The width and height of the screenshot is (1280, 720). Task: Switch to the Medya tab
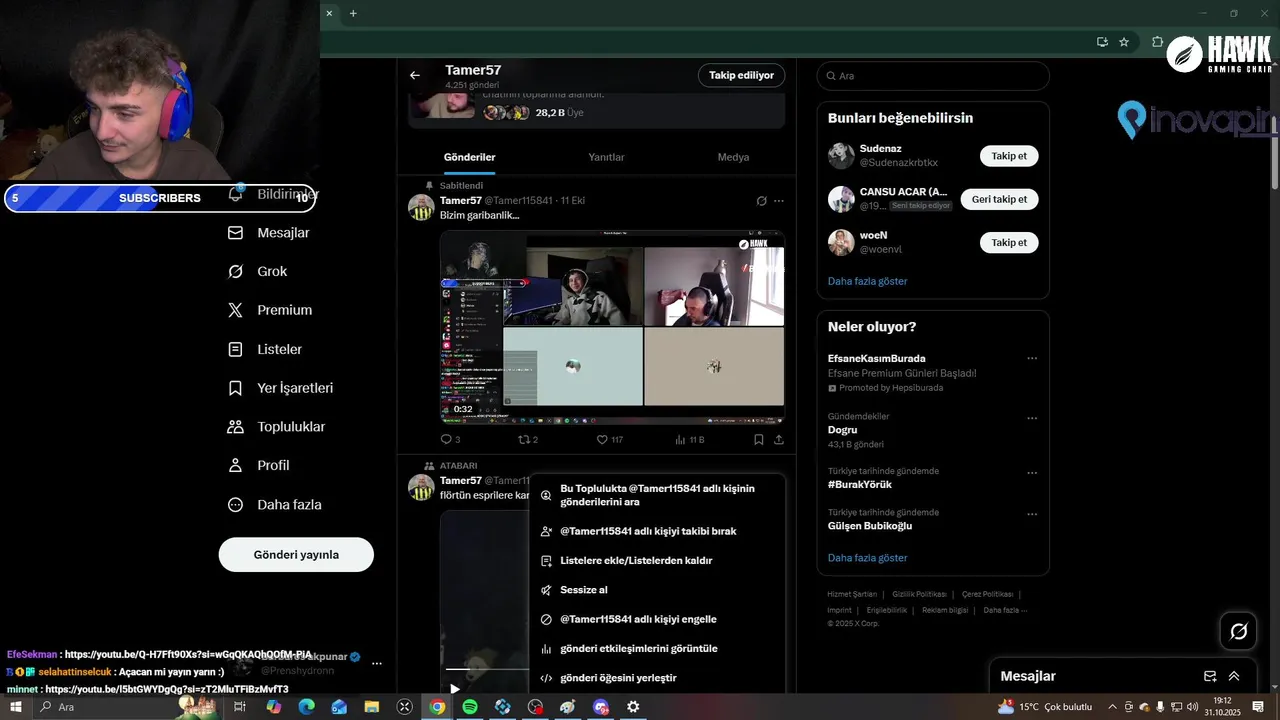[733, 157]
